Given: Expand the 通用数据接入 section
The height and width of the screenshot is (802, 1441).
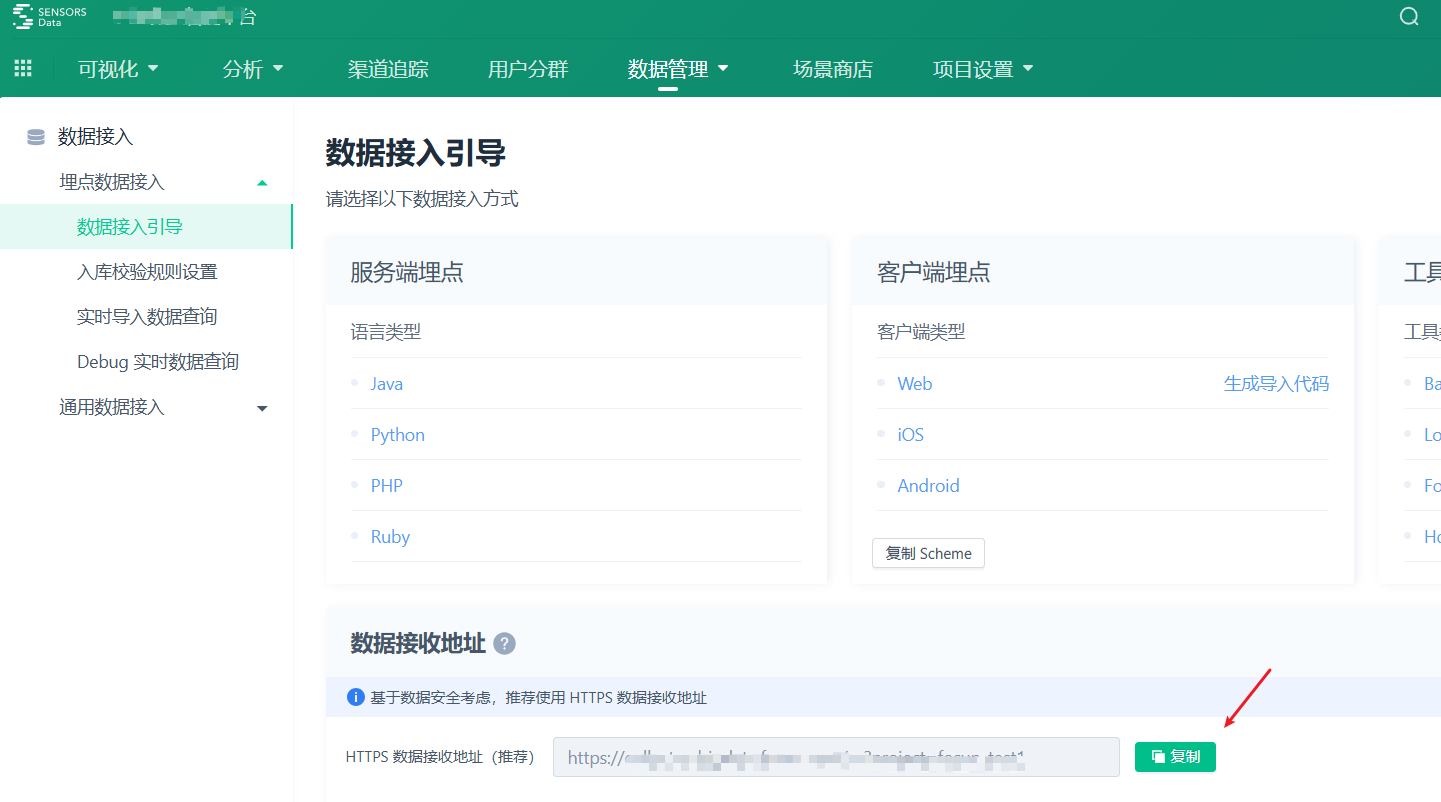Looking at the screenshot, I should coord(262,408).
